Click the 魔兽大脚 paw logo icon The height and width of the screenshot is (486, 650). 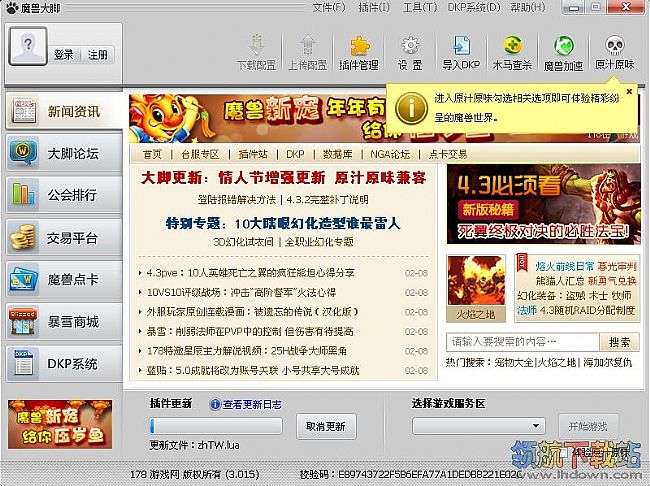tap(12, 7)
